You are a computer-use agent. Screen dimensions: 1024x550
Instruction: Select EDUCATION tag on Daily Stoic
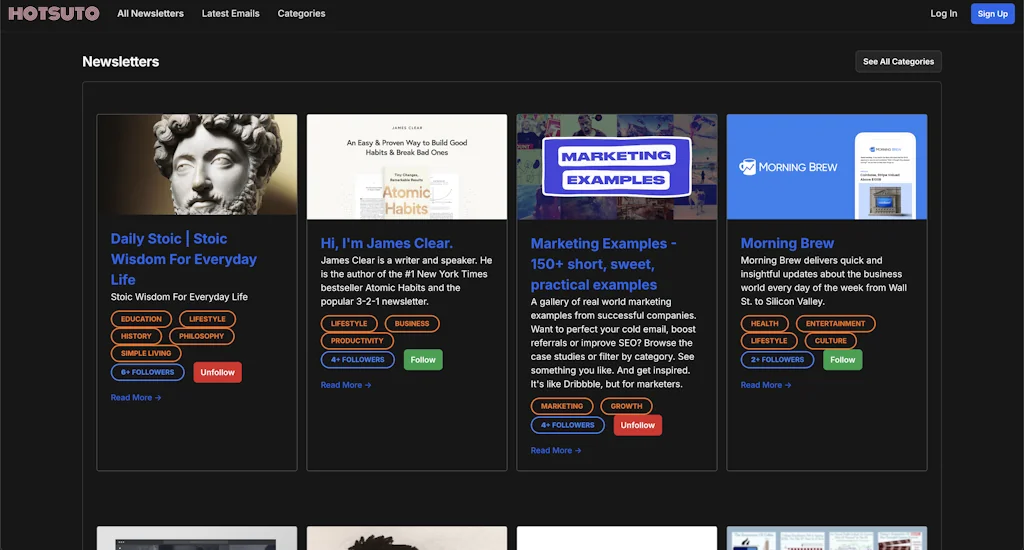coord(141,319)
